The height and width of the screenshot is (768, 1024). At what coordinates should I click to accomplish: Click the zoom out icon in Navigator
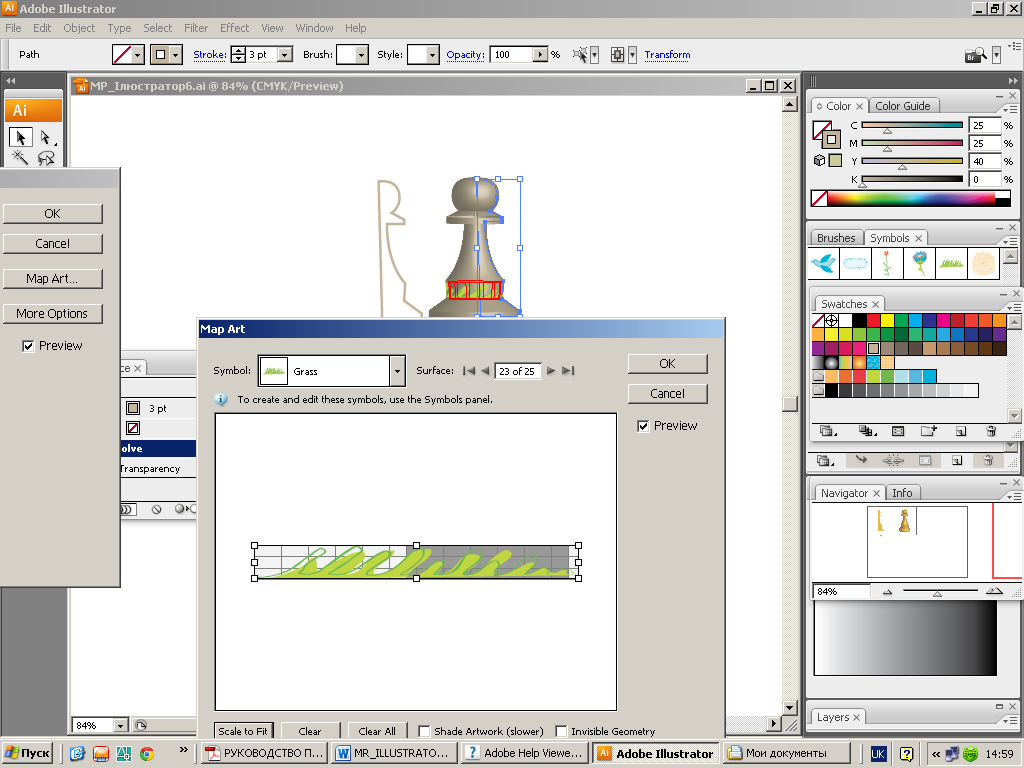click(x=887, y=592)
